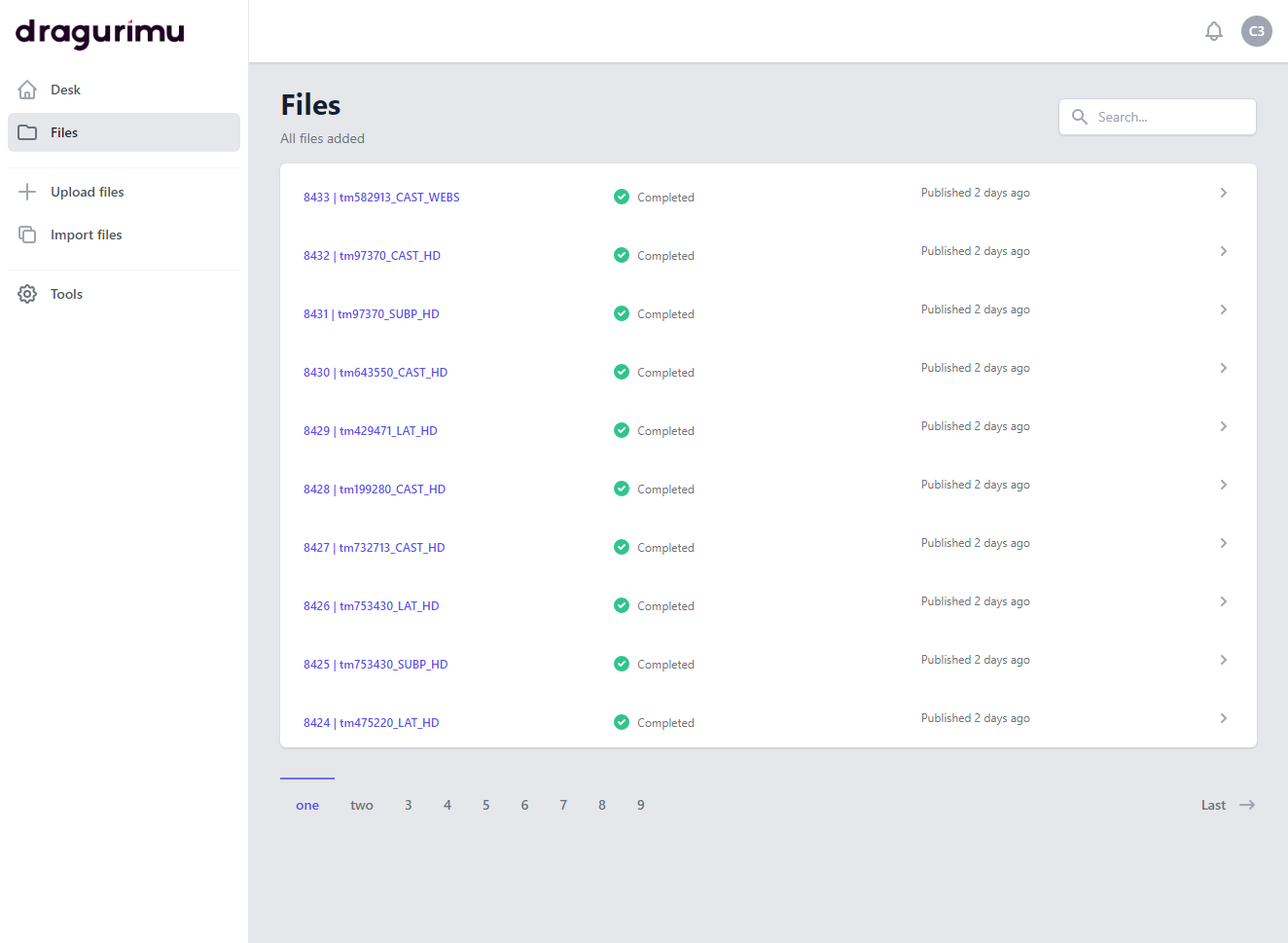
Task: Click the magnifier icon in search box
Action: click(x=1079, y=117)
